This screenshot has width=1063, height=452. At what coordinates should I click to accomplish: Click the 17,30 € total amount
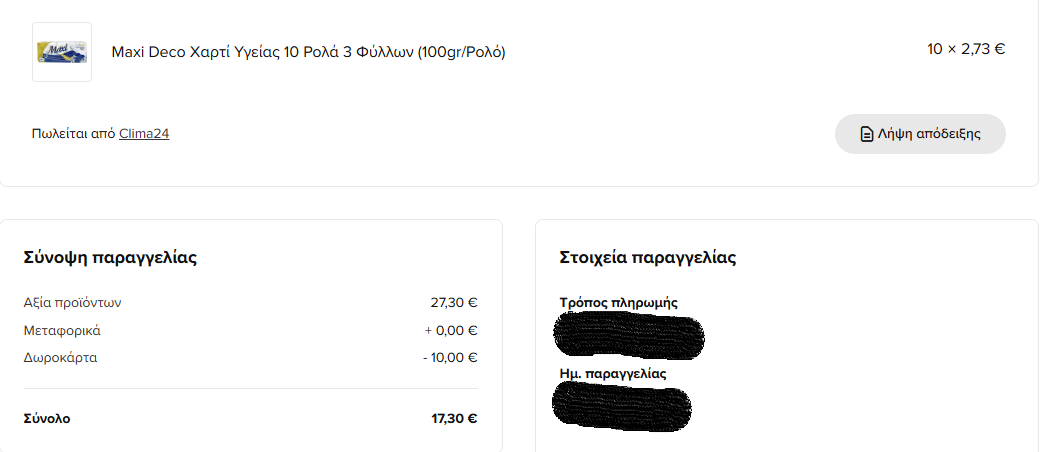tap(454, 419)
